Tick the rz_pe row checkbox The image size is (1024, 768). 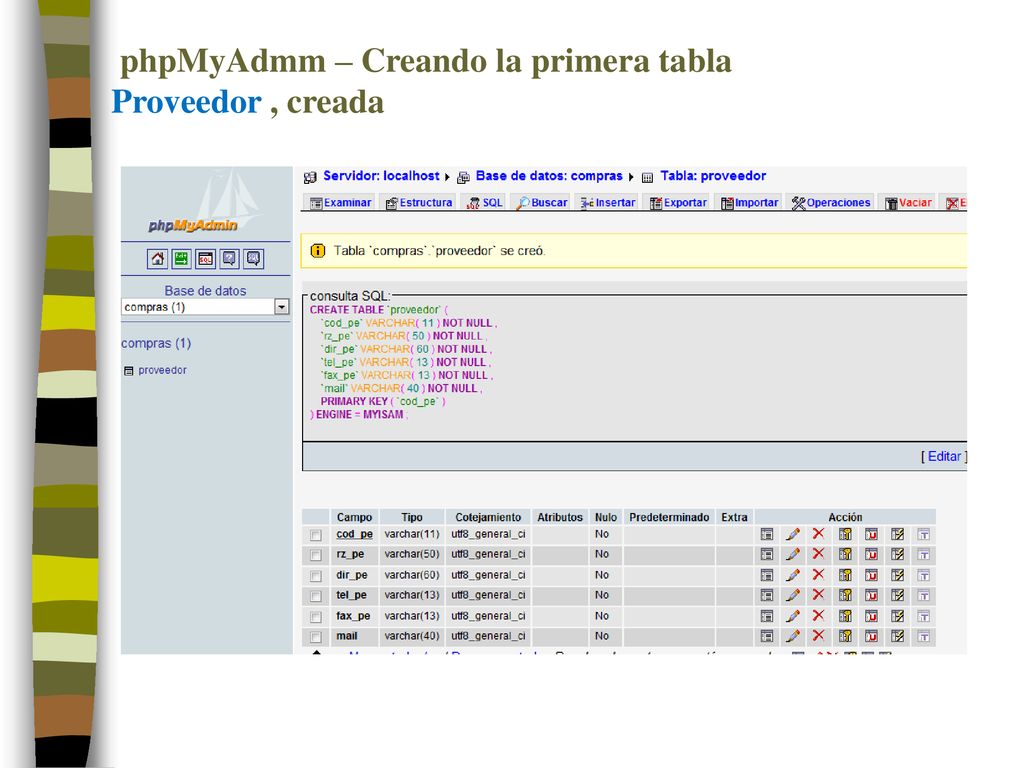pyautogui.click(x=316, y=556)
